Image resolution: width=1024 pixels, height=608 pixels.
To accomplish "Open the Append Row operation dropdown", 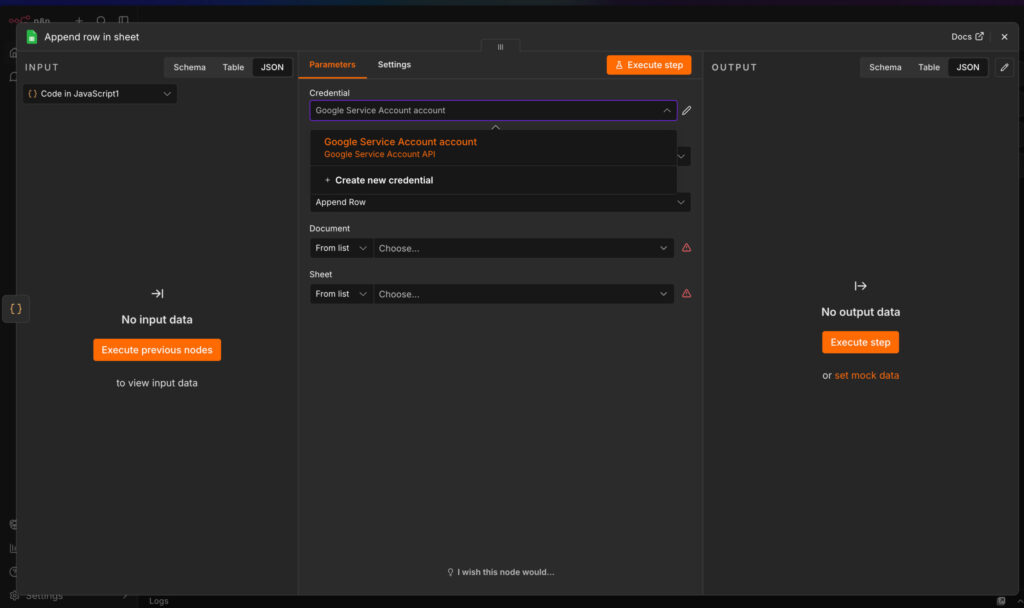I will [x=500, y=202].
